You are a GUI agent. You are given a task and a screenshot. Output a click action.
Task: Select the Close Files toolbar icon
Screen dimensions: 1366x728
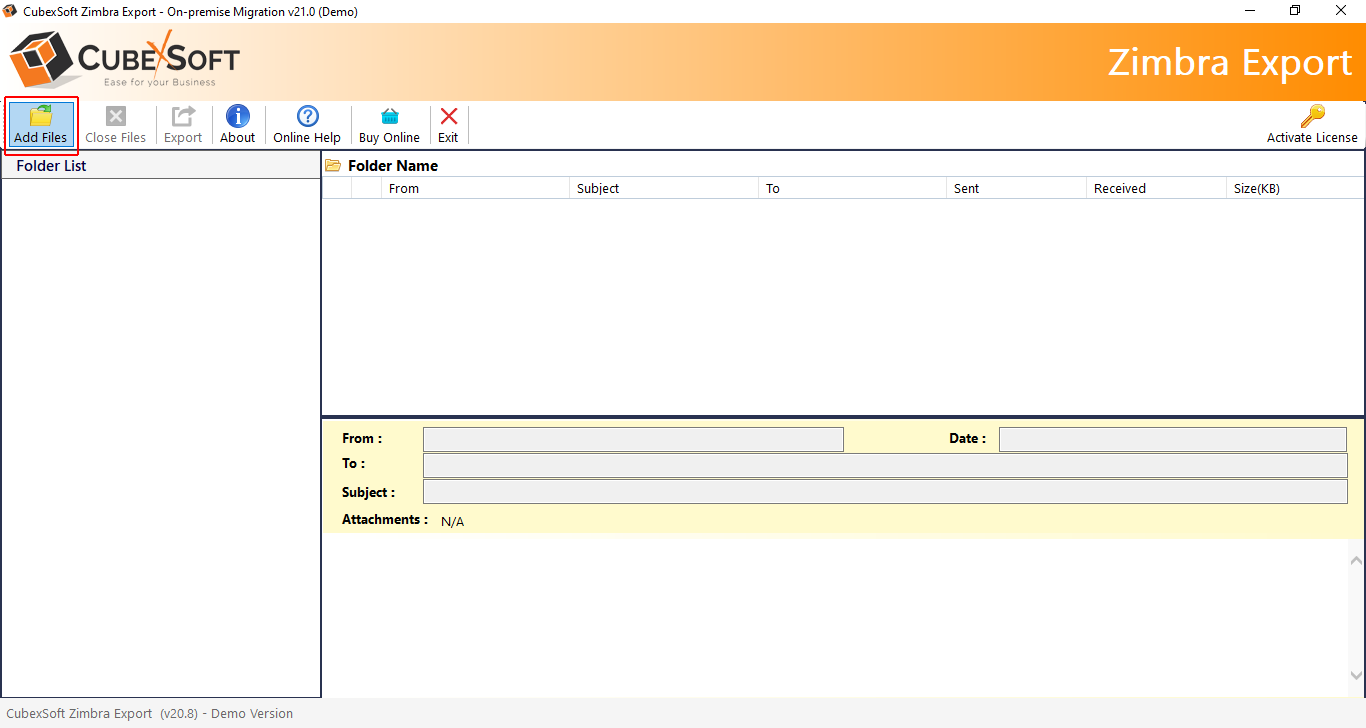pos(116,117)
